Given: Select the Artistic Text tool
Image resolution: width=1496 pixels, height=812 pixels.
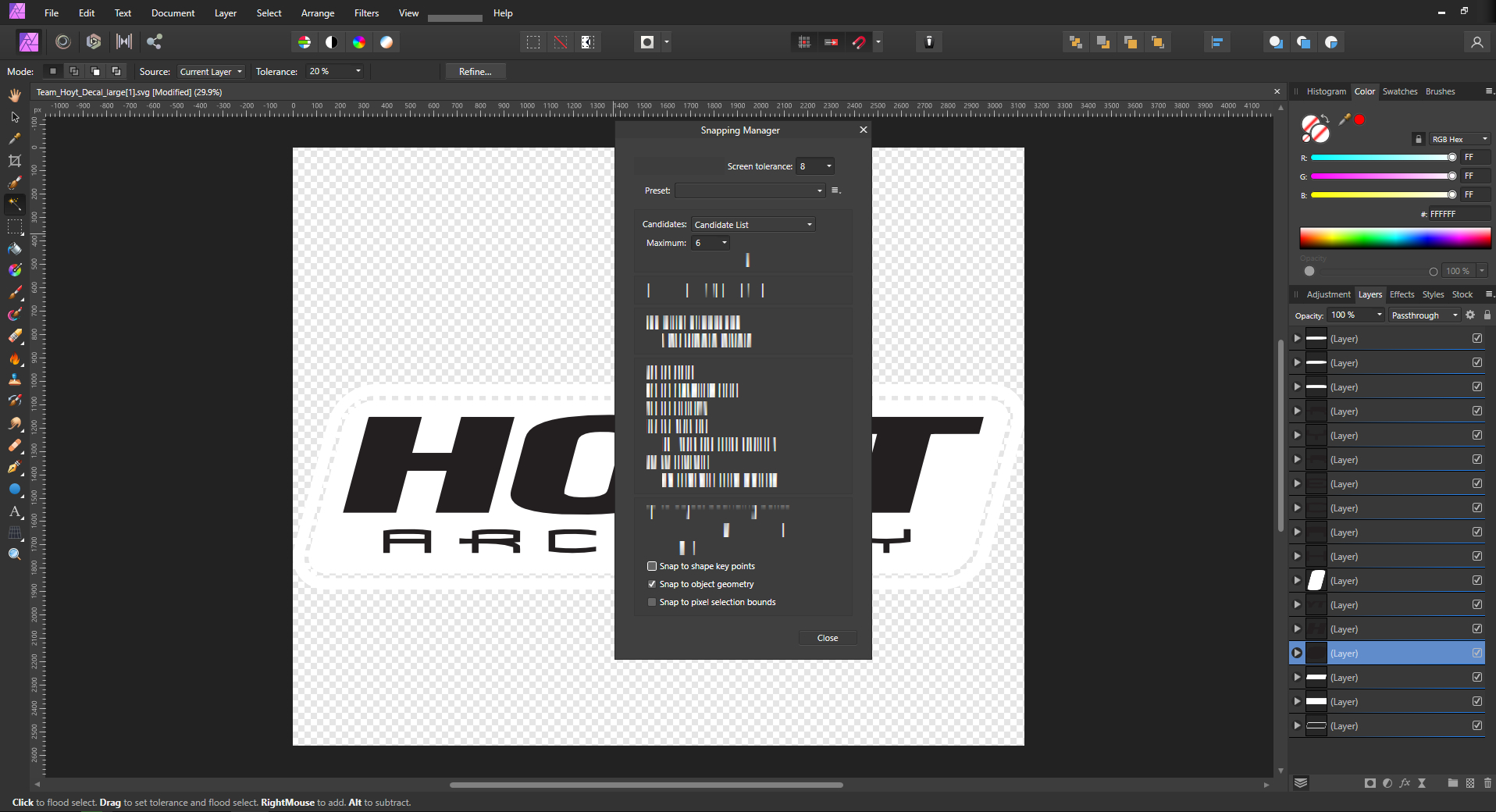Looking at the screenshot, I should 15,511.
